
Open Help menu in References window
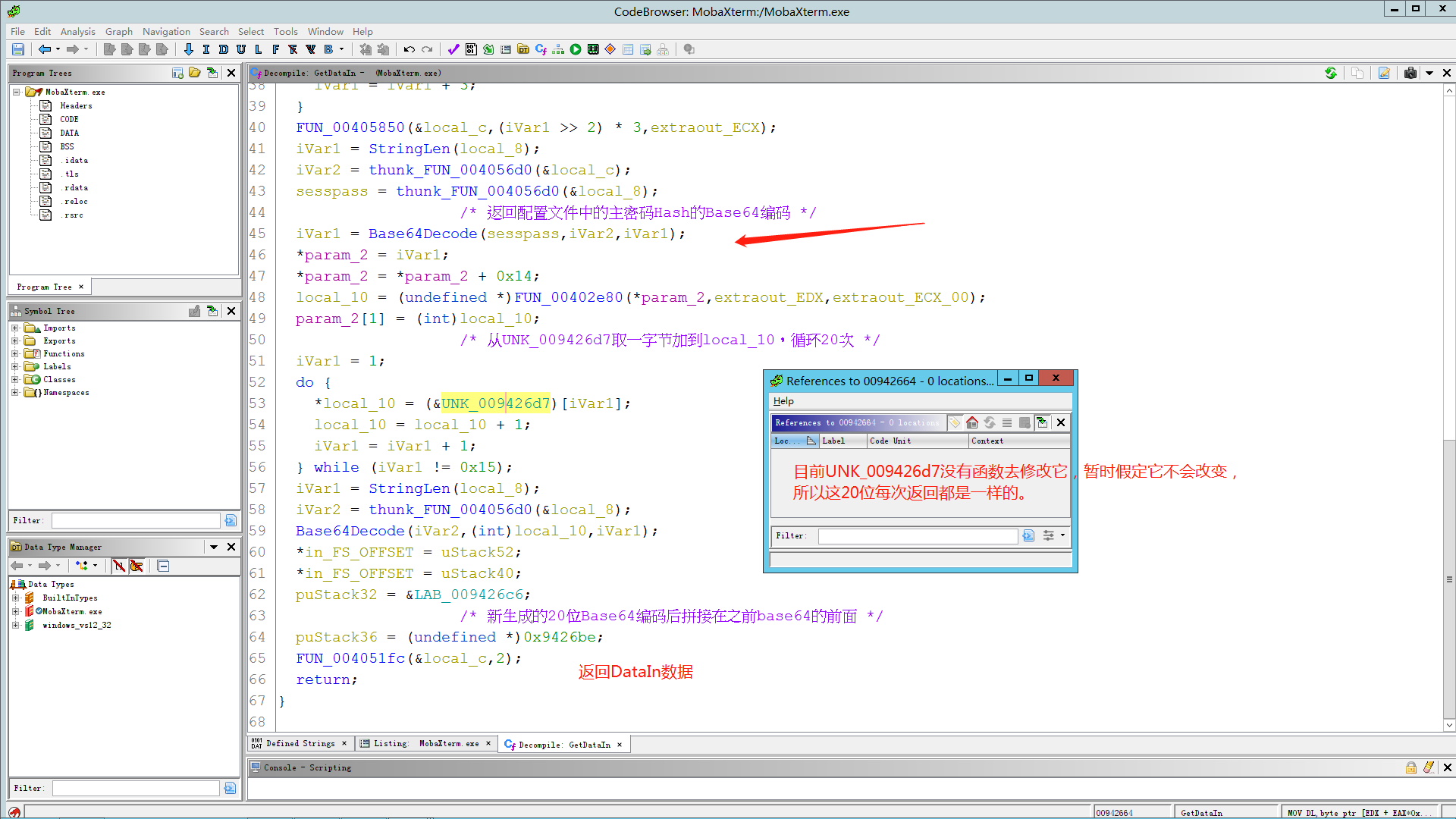(783, 401)
